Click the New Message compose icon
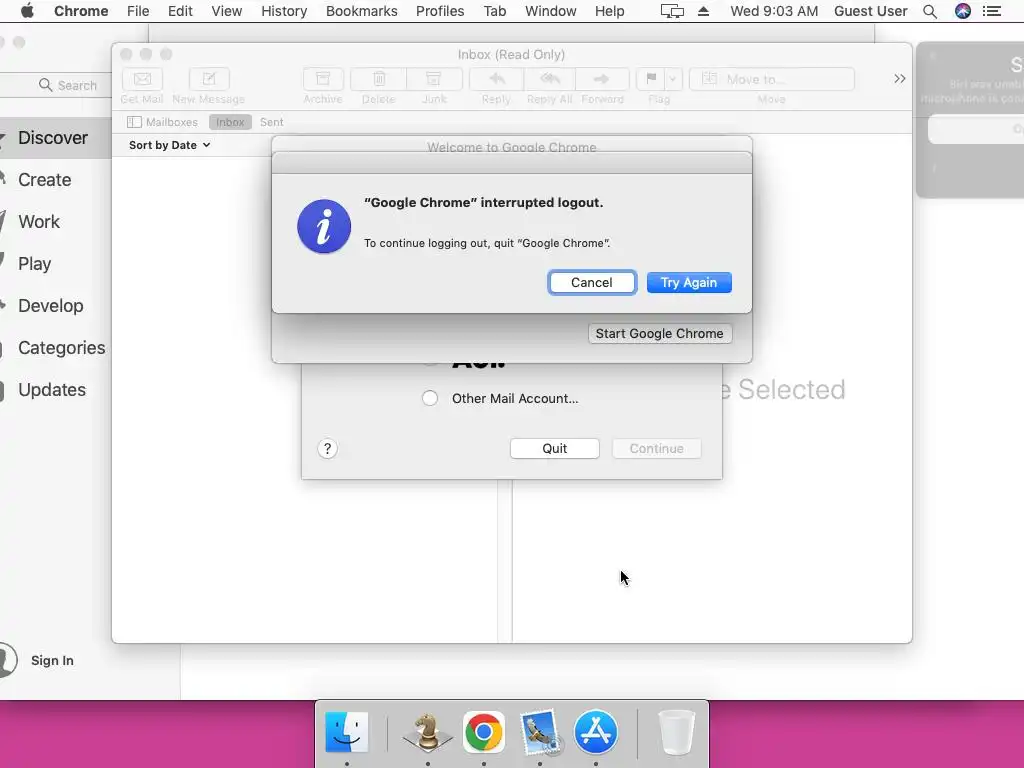 [x=209, y=79]
